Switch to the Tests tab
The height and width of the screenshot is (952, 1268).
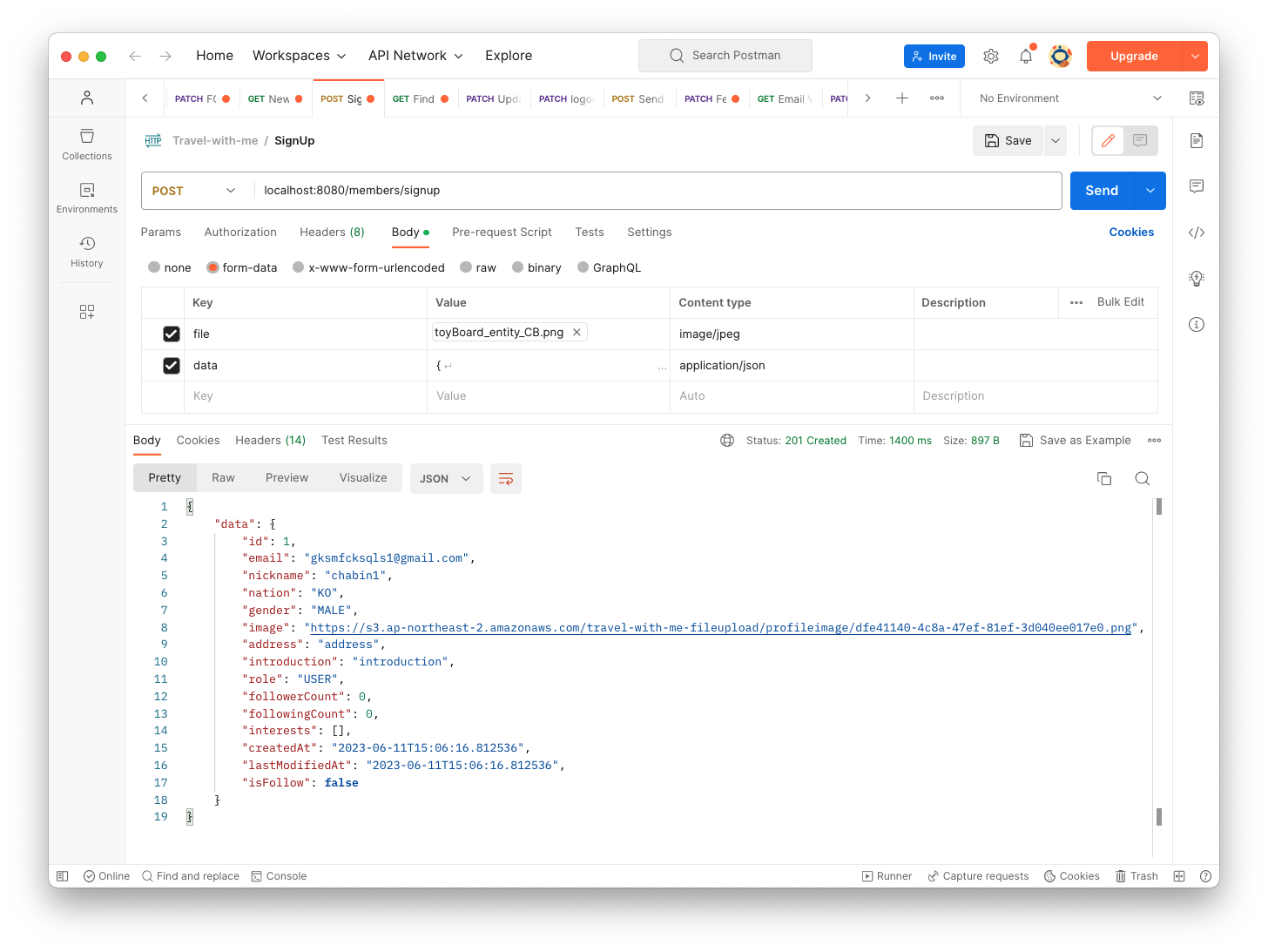click(590, 232)
